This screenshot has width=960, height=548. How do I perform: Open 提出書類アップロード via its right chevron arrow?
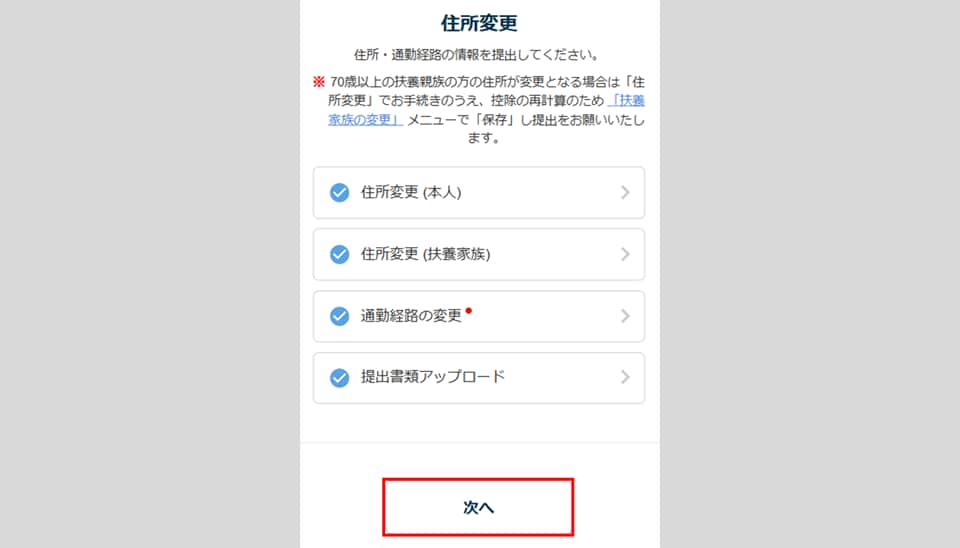point(625,378)
